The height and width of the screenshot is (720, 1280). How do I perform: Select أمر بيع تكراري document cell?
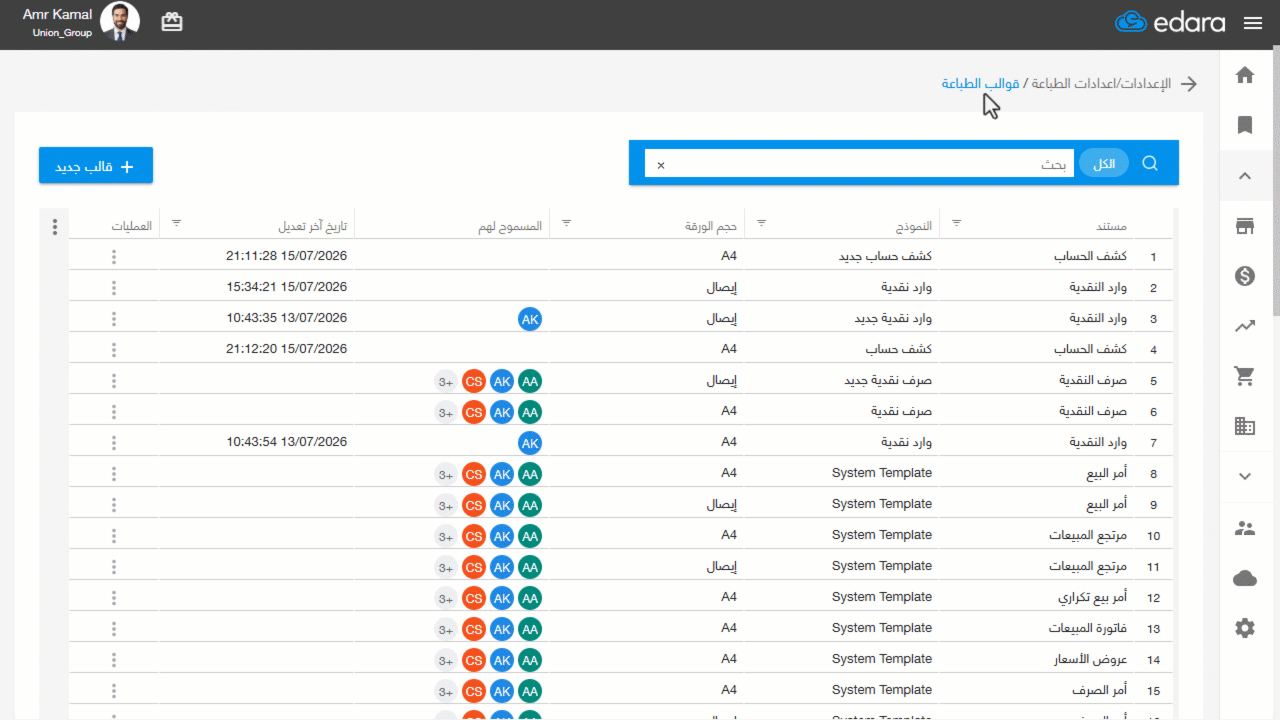[1092, 598]
